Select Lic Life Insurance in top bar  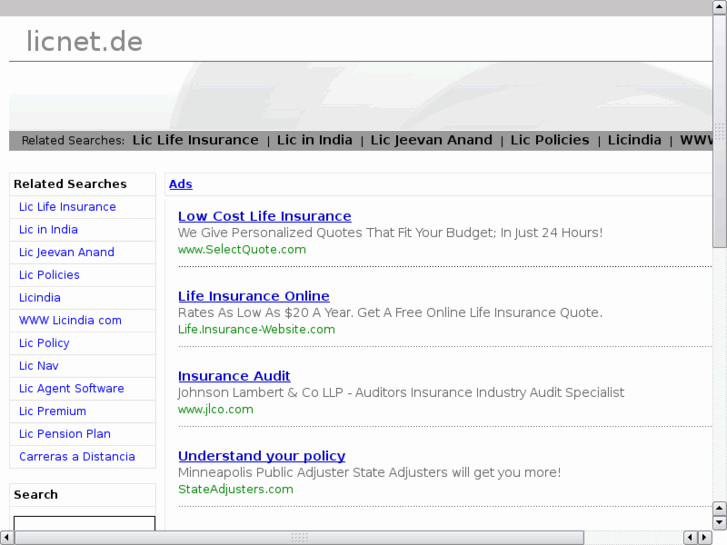(x=195, y=140)
